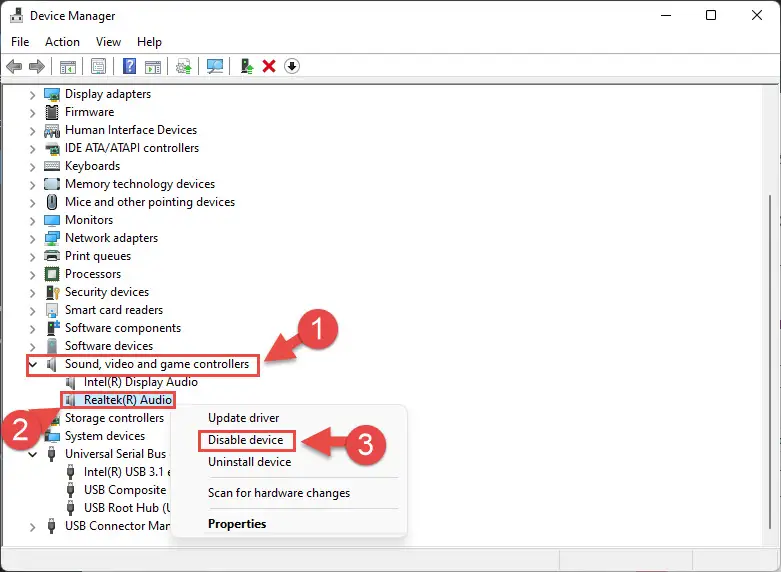Image resolution: width=781 pixels, height=572 pixels.
Task: Open the Action menu
Action: (62, 42)
